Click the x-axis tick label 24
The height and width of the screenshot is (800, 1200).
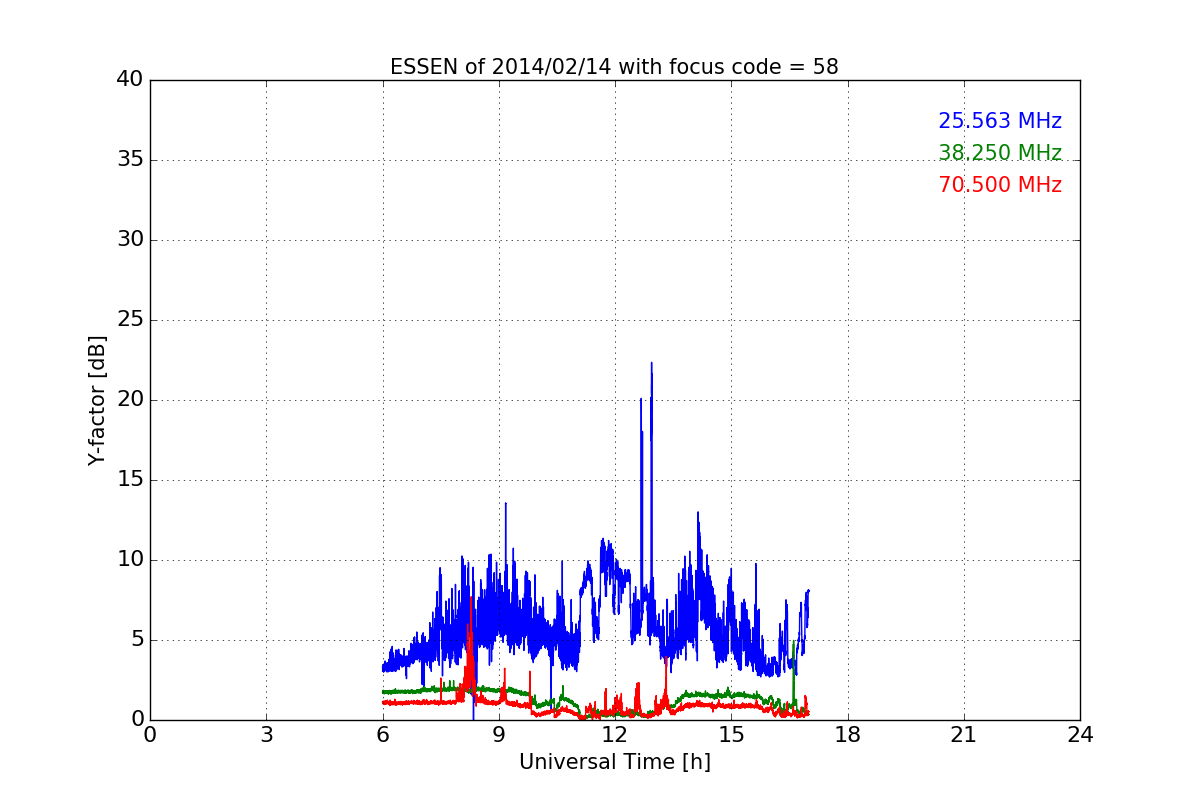(x=1080, y=734)
